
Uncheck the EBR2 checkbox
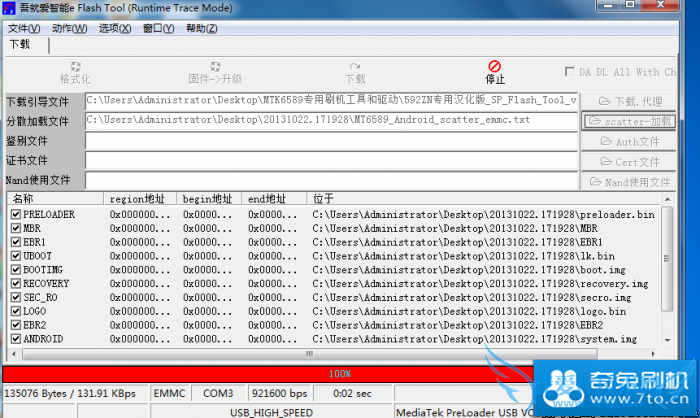click(x=16, y=325)
